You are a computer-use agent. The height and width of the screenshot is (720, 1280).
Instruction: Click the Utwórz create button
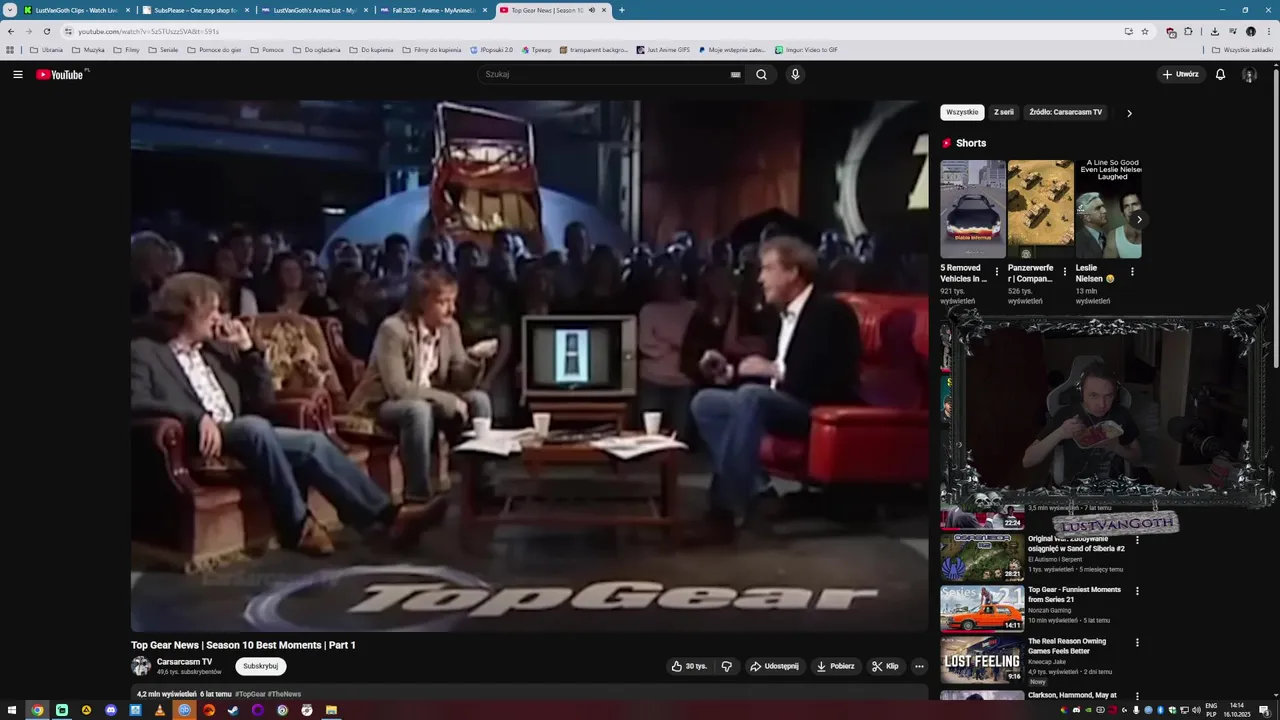click(x=1180, y=74)
